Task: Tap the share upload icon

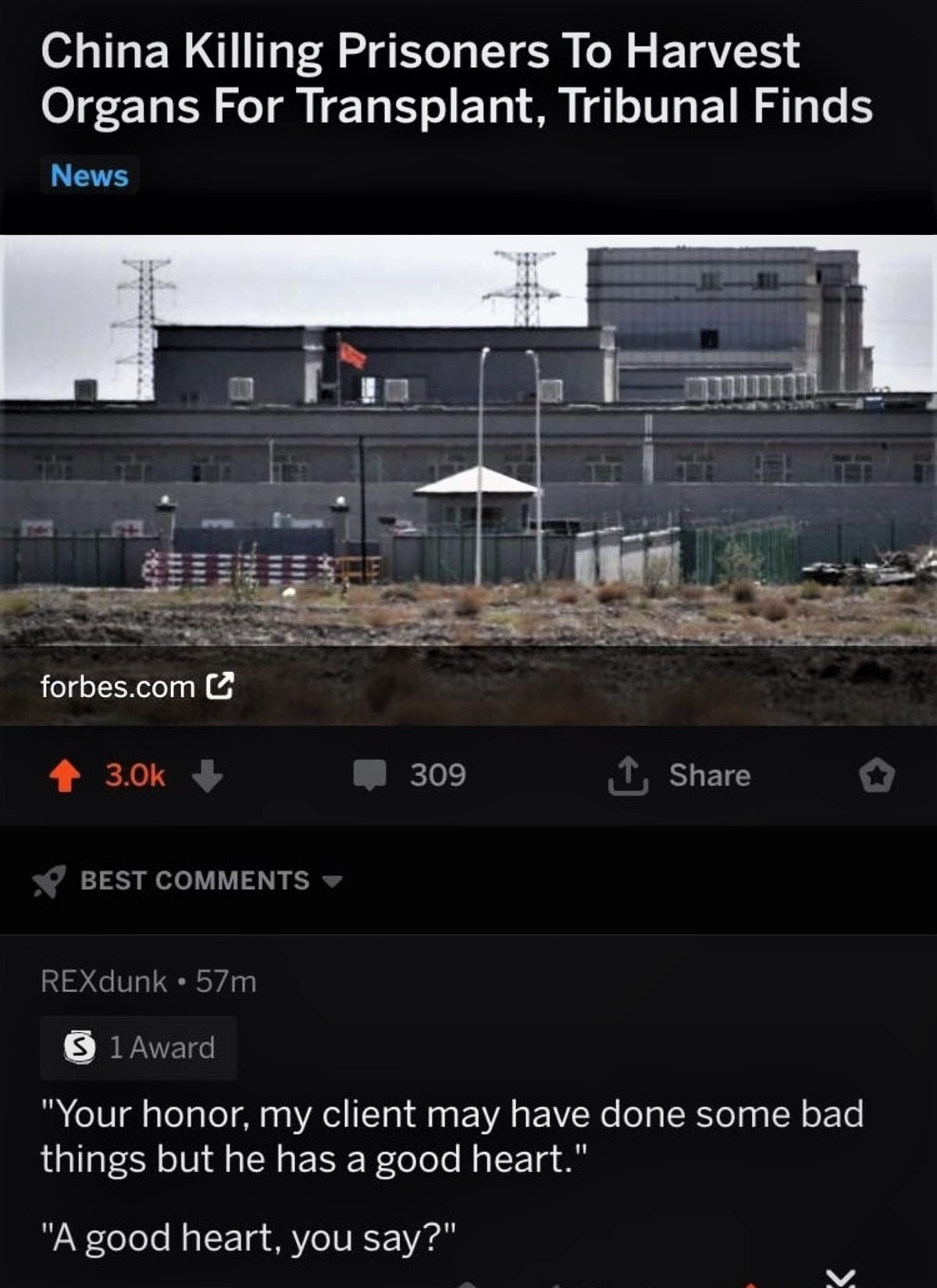Action: (x=628, y=776)
